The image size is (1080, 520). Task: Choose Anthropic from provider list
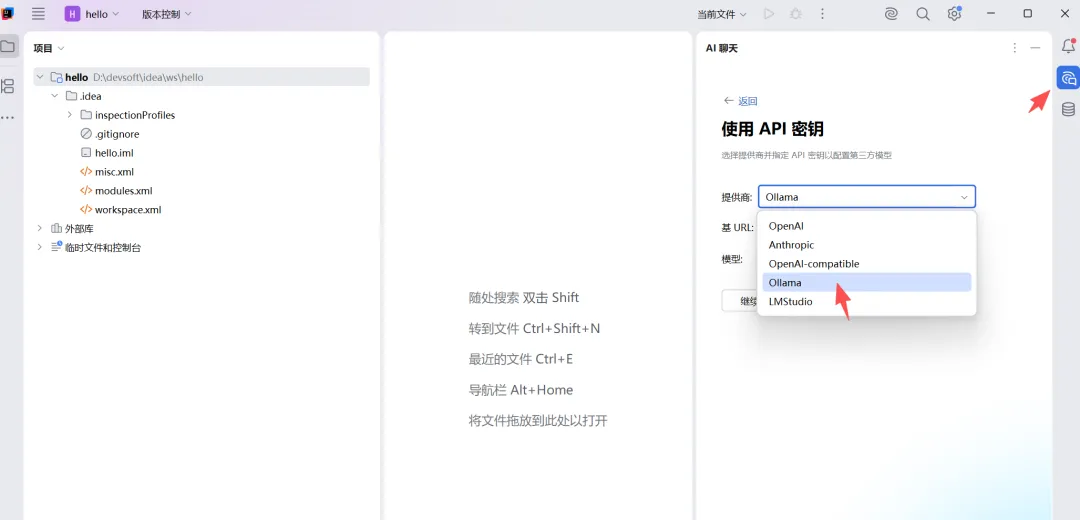(x=866, y=245)
